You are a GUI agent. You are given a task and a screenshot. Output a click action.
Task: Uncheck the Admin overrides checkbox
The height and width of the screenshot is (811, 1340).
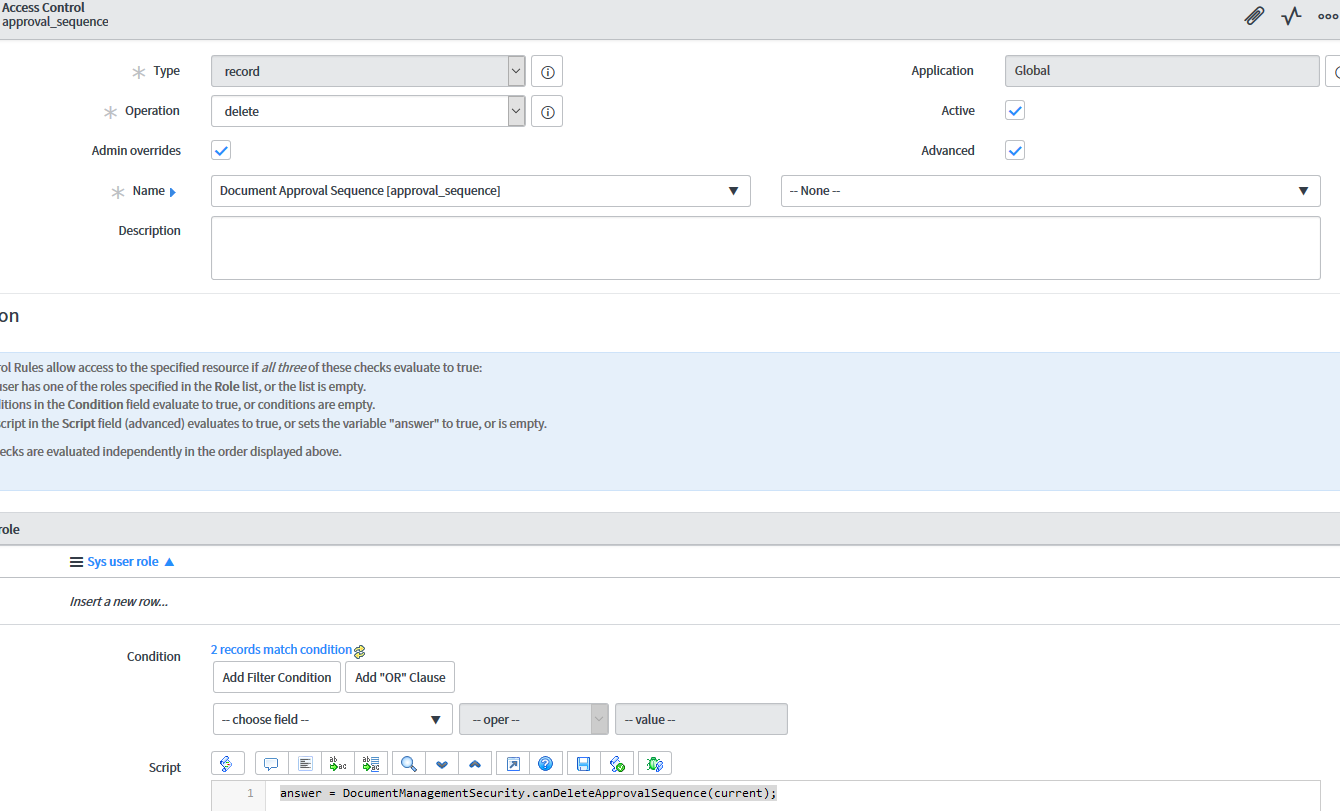(x=221, y=150)
